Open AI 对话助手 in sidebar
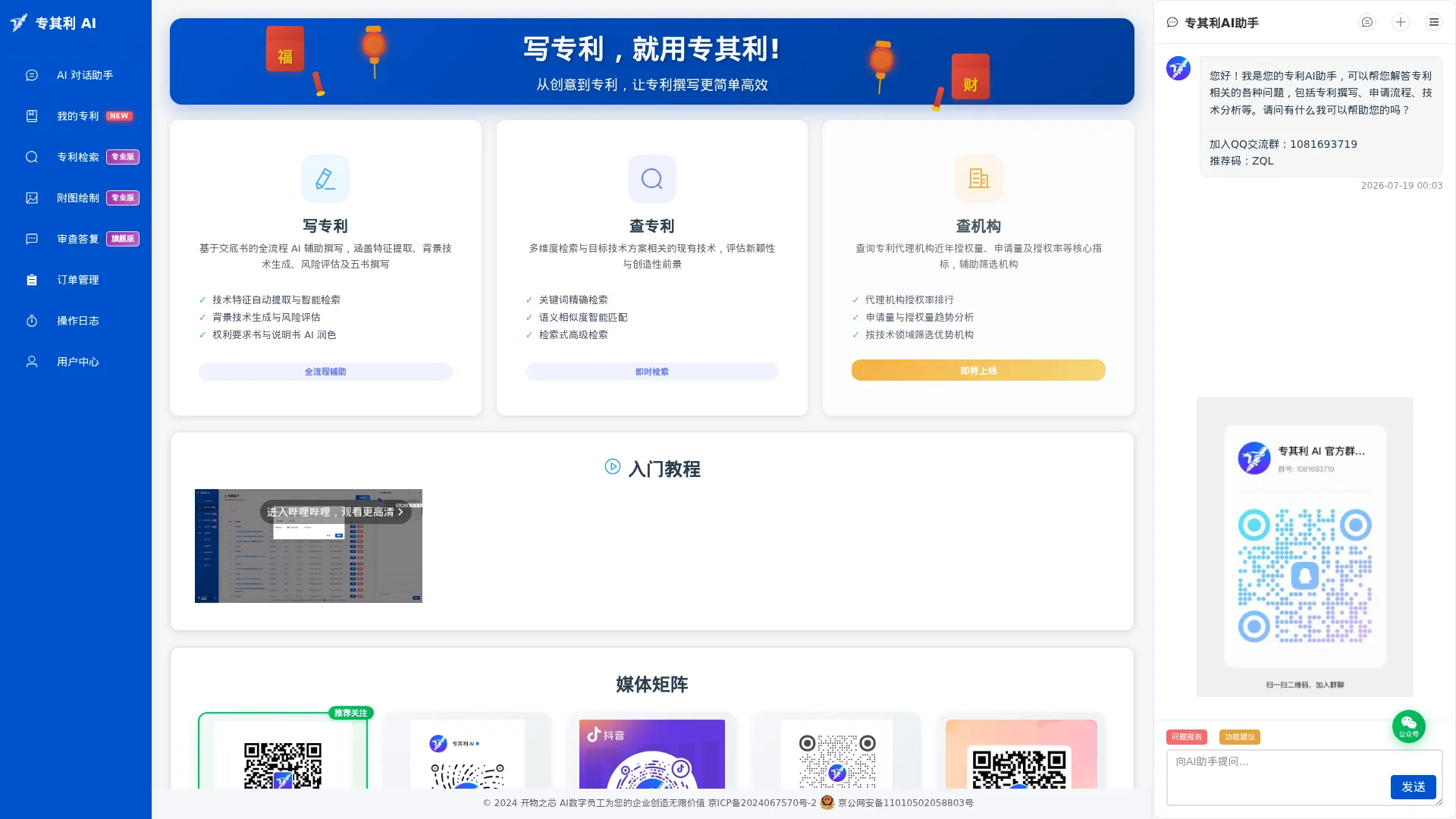Image resolution: width=1456 pixels, height=819 pixels. point(76,75)
